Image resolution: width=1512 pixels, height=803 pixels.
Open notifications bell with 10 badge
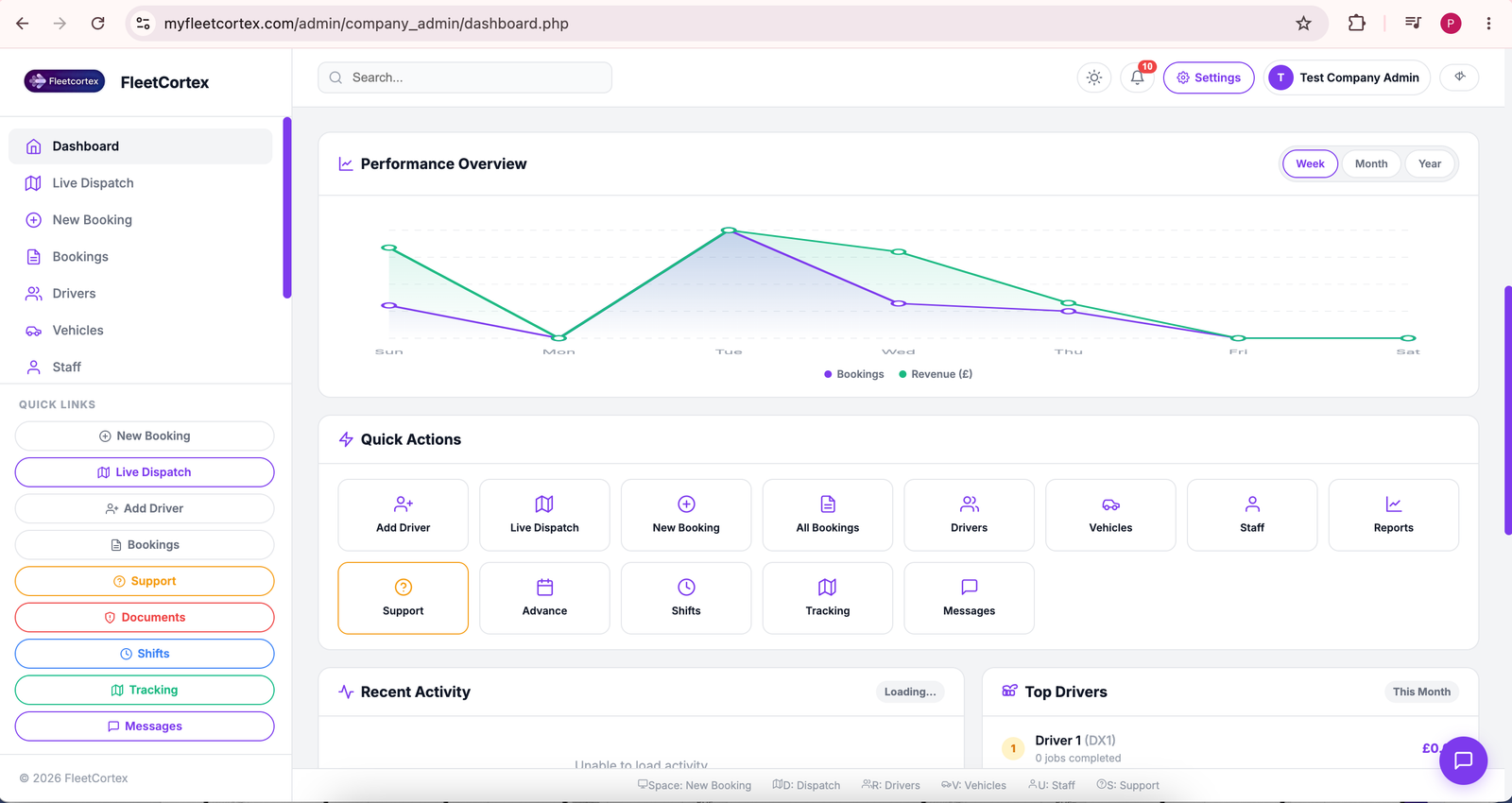pyautogui.click(x=1138, y=77)
